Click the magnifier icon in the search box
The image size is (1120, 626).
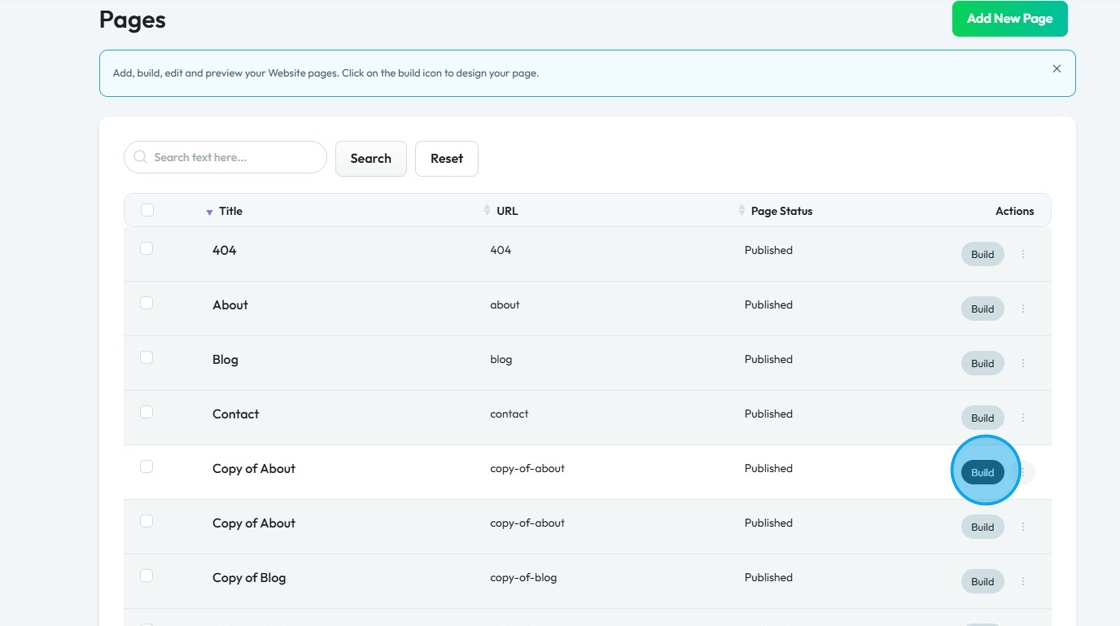click(140, 156)
